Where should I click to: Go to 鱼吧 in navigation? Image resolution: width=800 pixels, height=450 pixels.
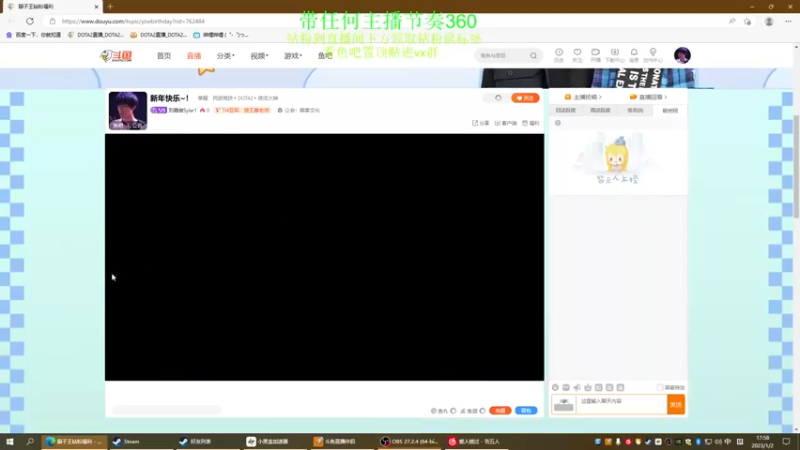pyautogui.click(x=324, y=56)
